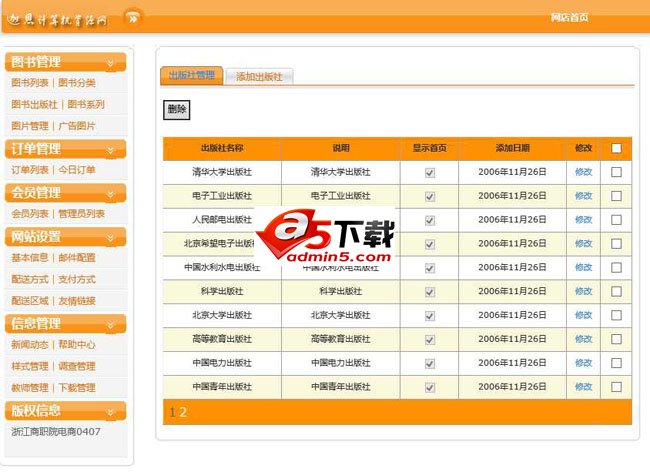Open the 出版社管理 tab
The width and height of the screenshot is (650, 472).
(191, 75)
